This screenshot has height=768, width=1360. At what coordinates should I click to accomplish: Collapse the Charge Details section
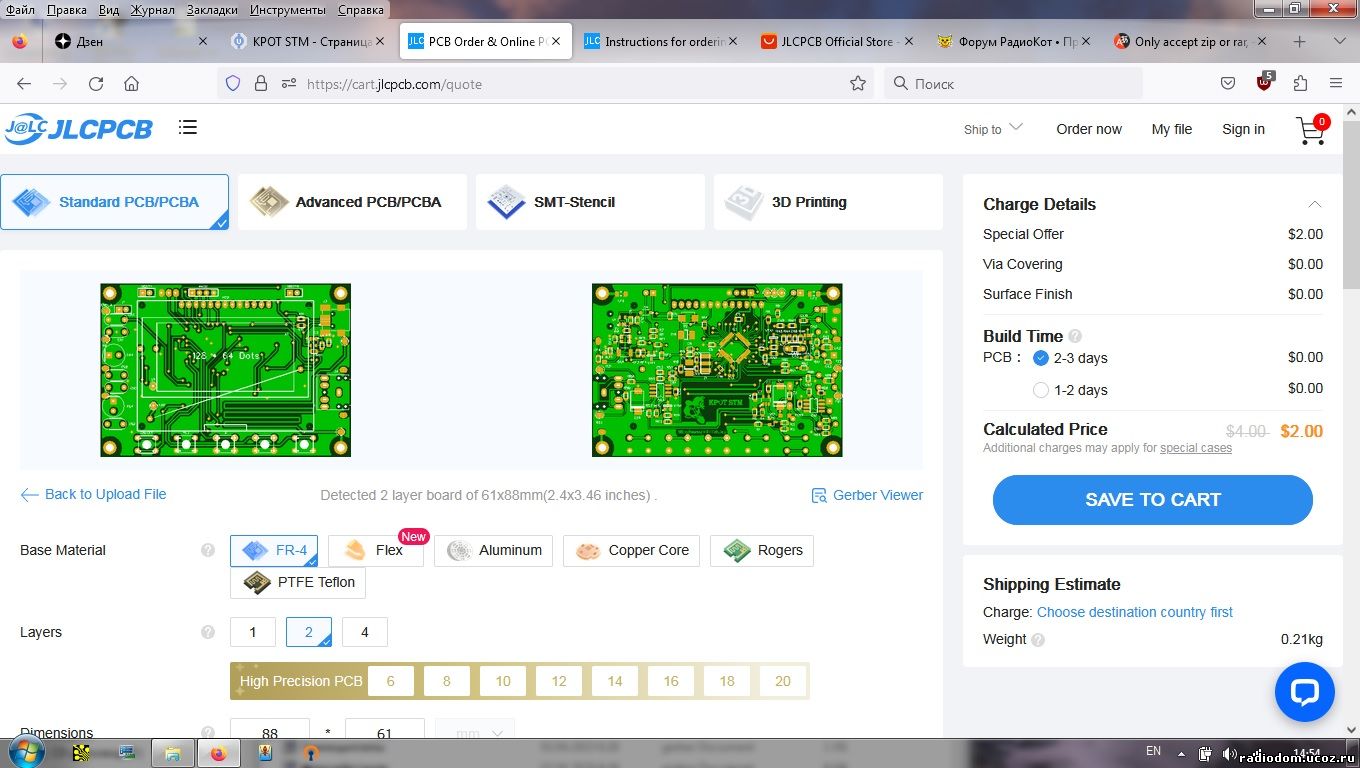[x=1315, y=204]
